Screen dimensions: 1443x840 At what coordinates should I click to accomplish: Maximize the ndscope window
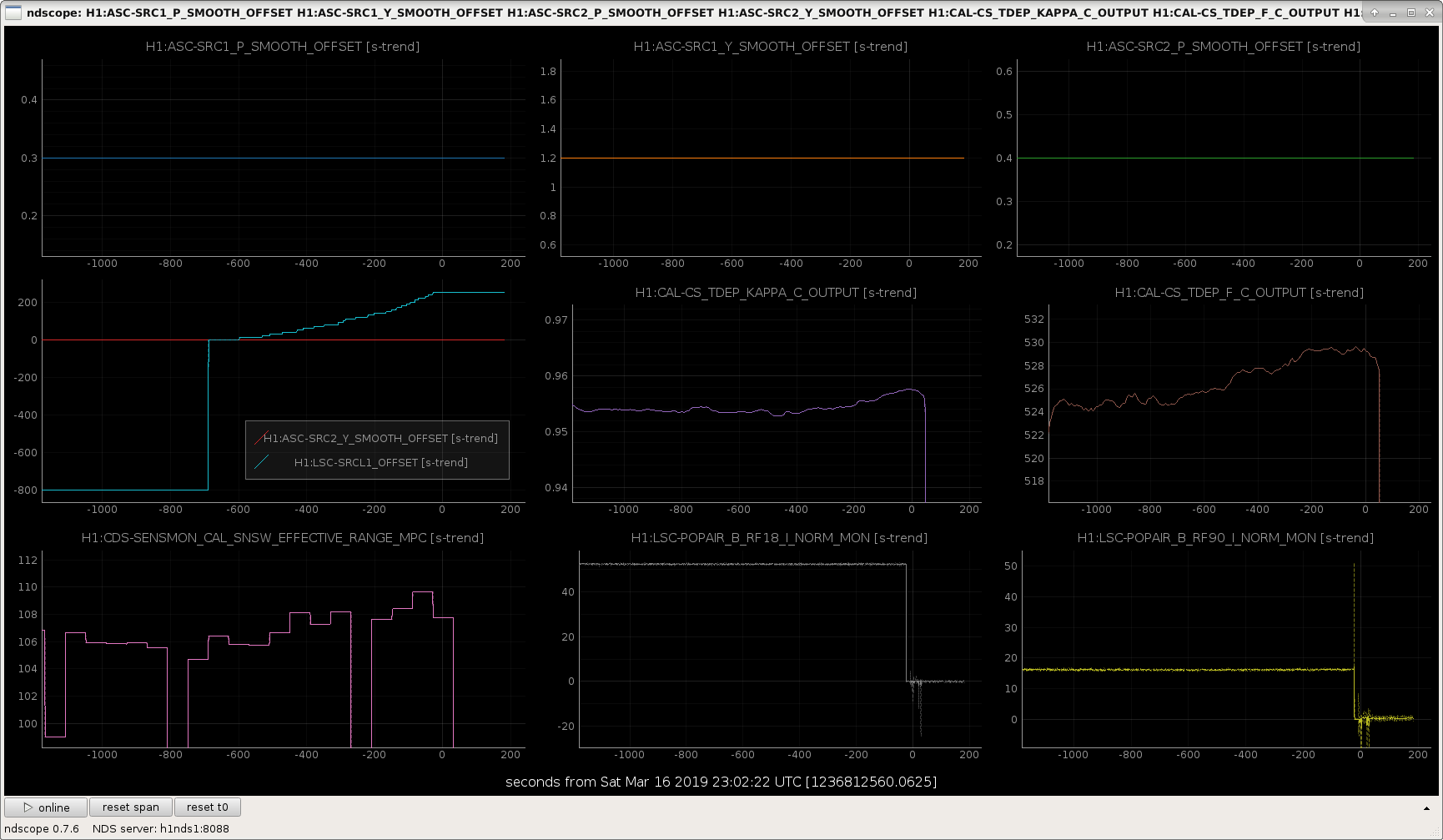[1411, 13]
